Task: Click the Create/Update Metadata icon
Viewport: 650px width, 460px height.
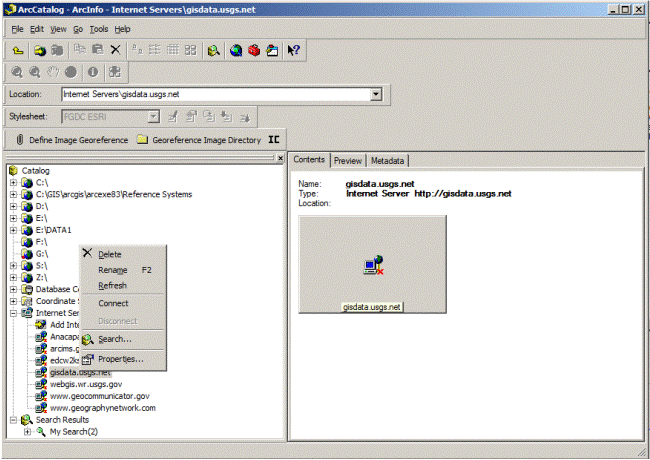Action: 209,117
